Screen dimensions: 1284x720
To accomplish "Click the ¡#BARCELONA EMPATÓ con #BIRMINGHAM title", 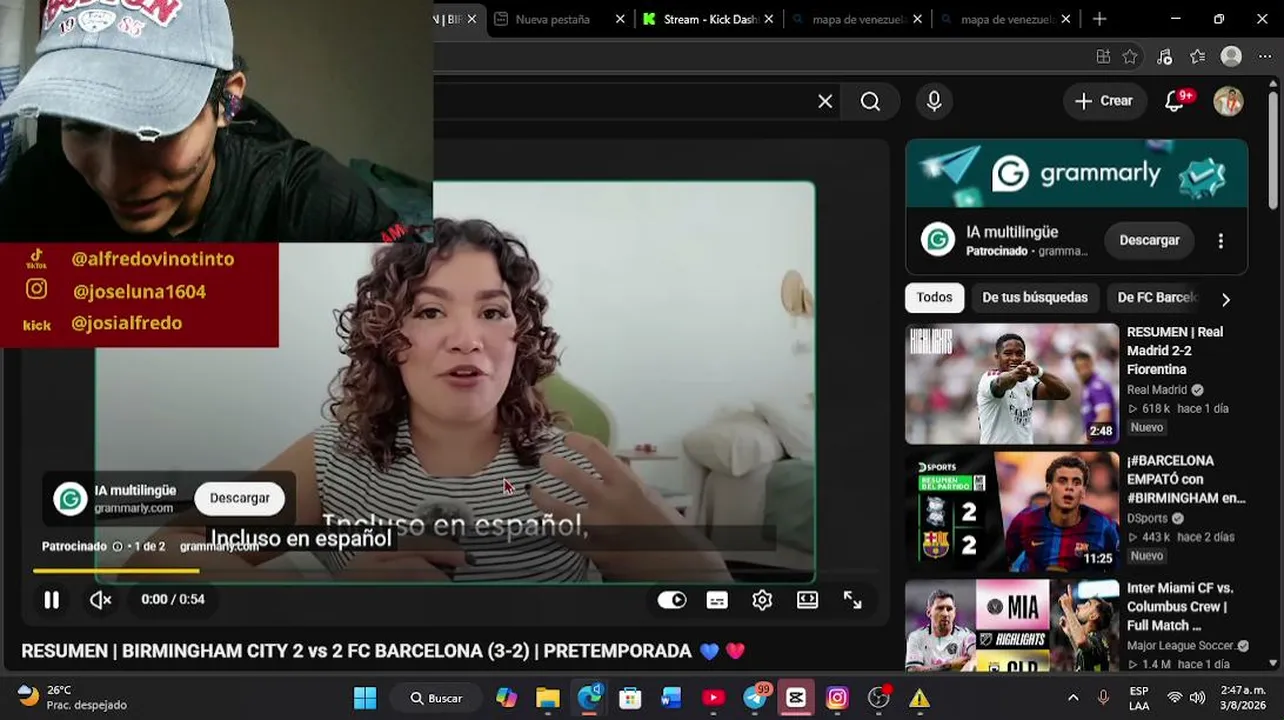I will (1186, 479).
